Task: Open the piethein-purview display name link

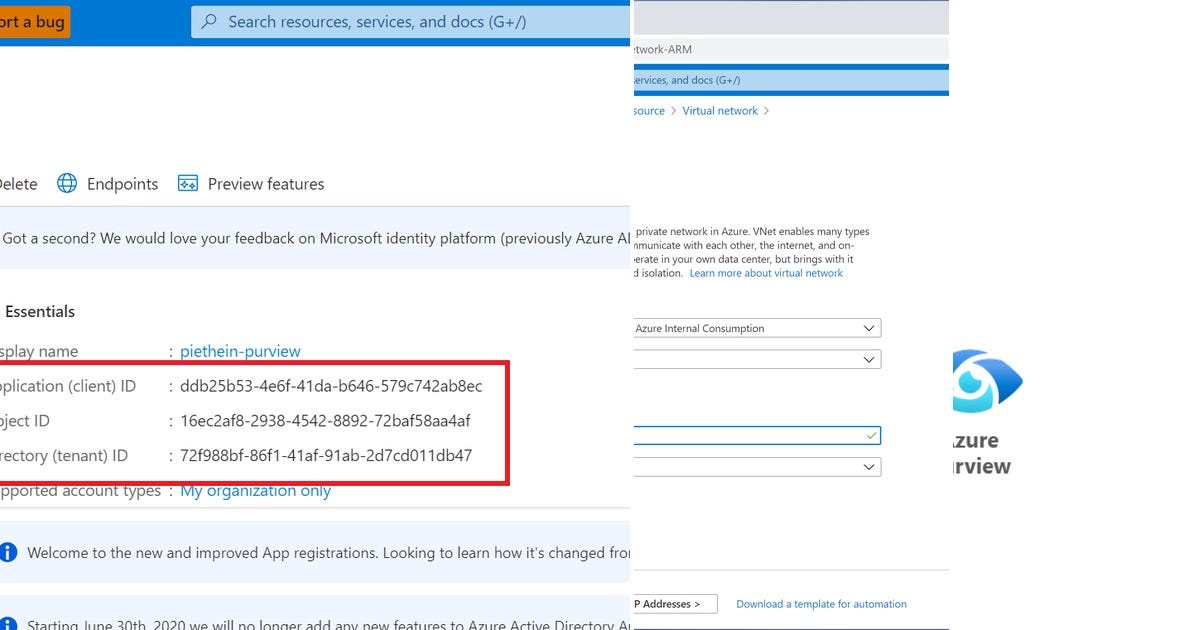Action: (240, 351)
